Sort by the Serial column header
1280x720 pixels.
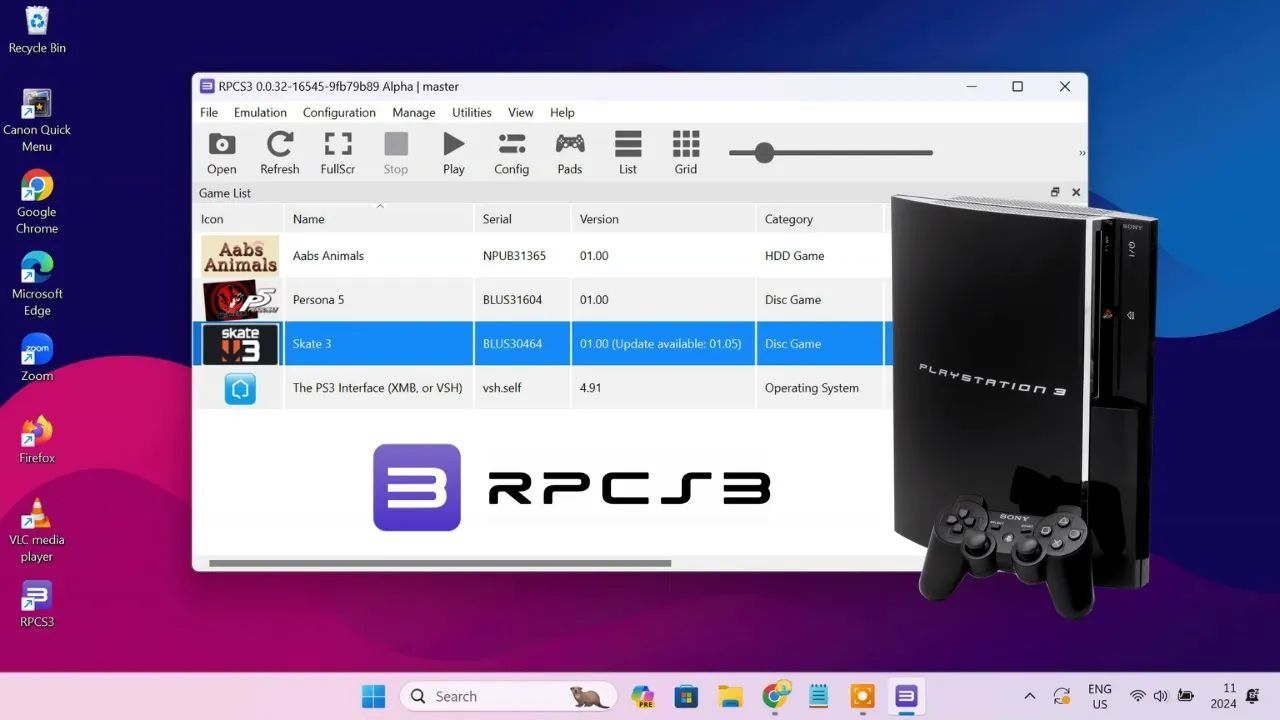[523, 219]
